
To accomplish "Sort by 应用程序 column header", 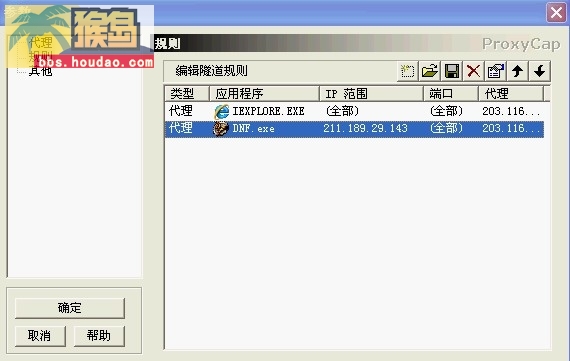I will (x=264, y=94).
